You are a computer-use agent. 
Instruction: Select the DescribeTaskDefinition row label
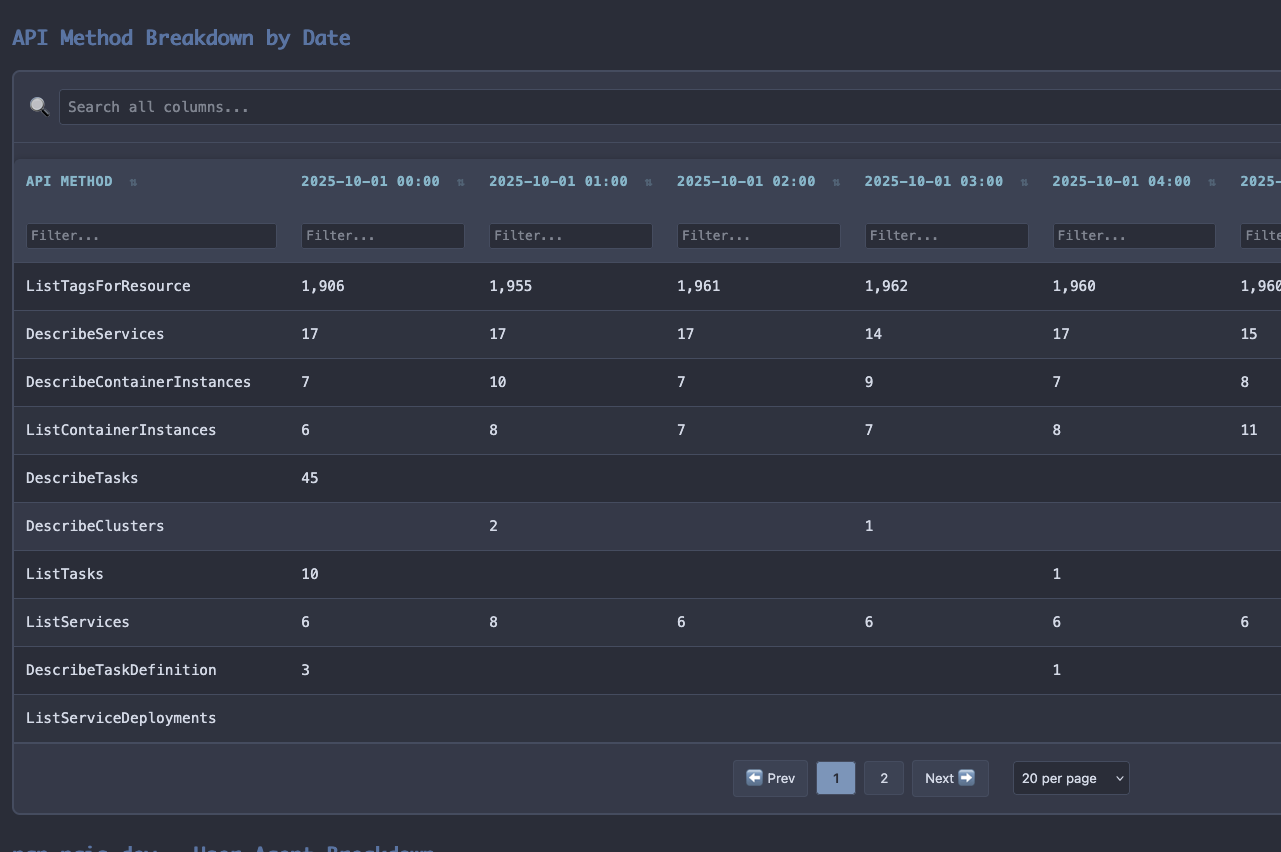pos(121,670)
